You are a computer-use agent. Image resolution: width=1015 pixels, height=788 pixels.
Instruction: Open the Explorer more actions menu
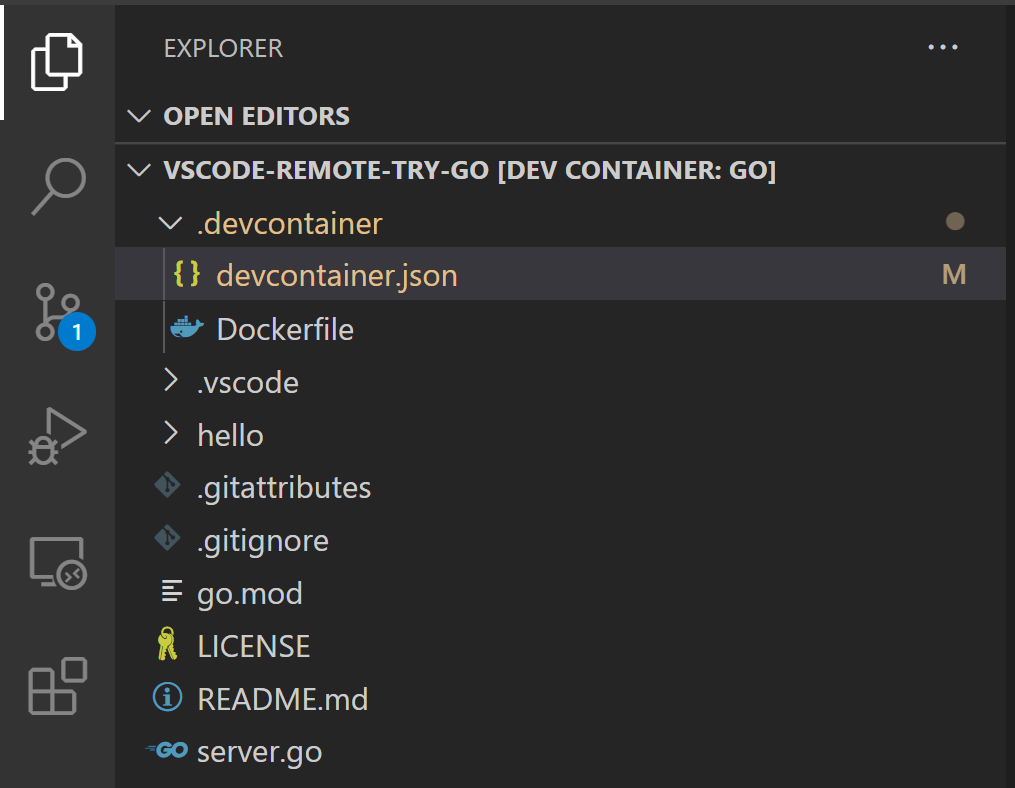point(942,46)
